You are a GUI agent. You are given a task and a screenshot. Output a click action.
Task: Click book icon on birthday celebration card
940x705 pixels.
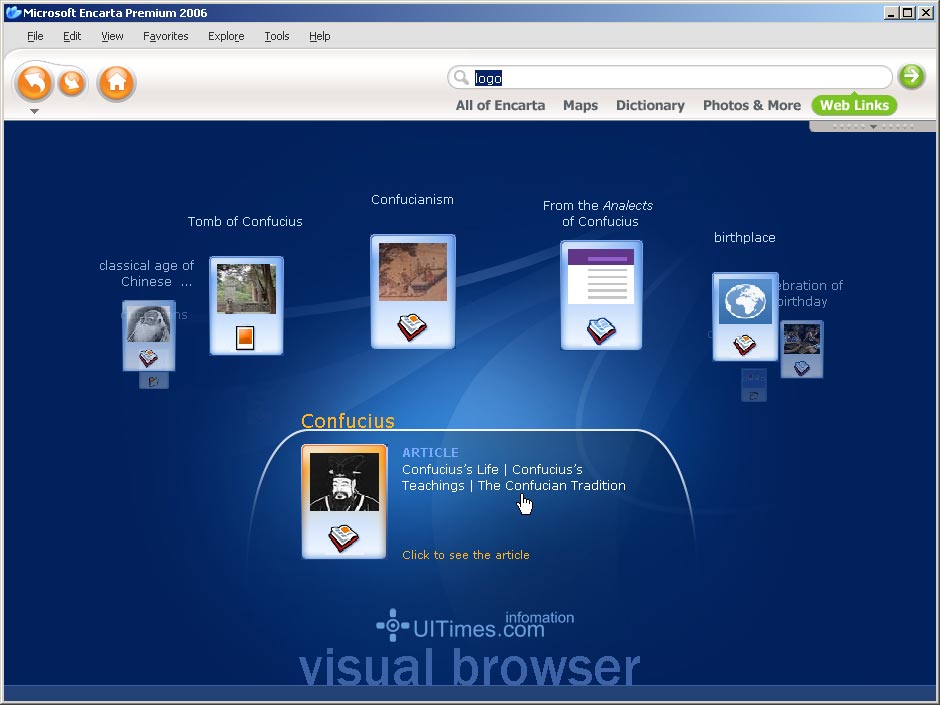(802, 367)
